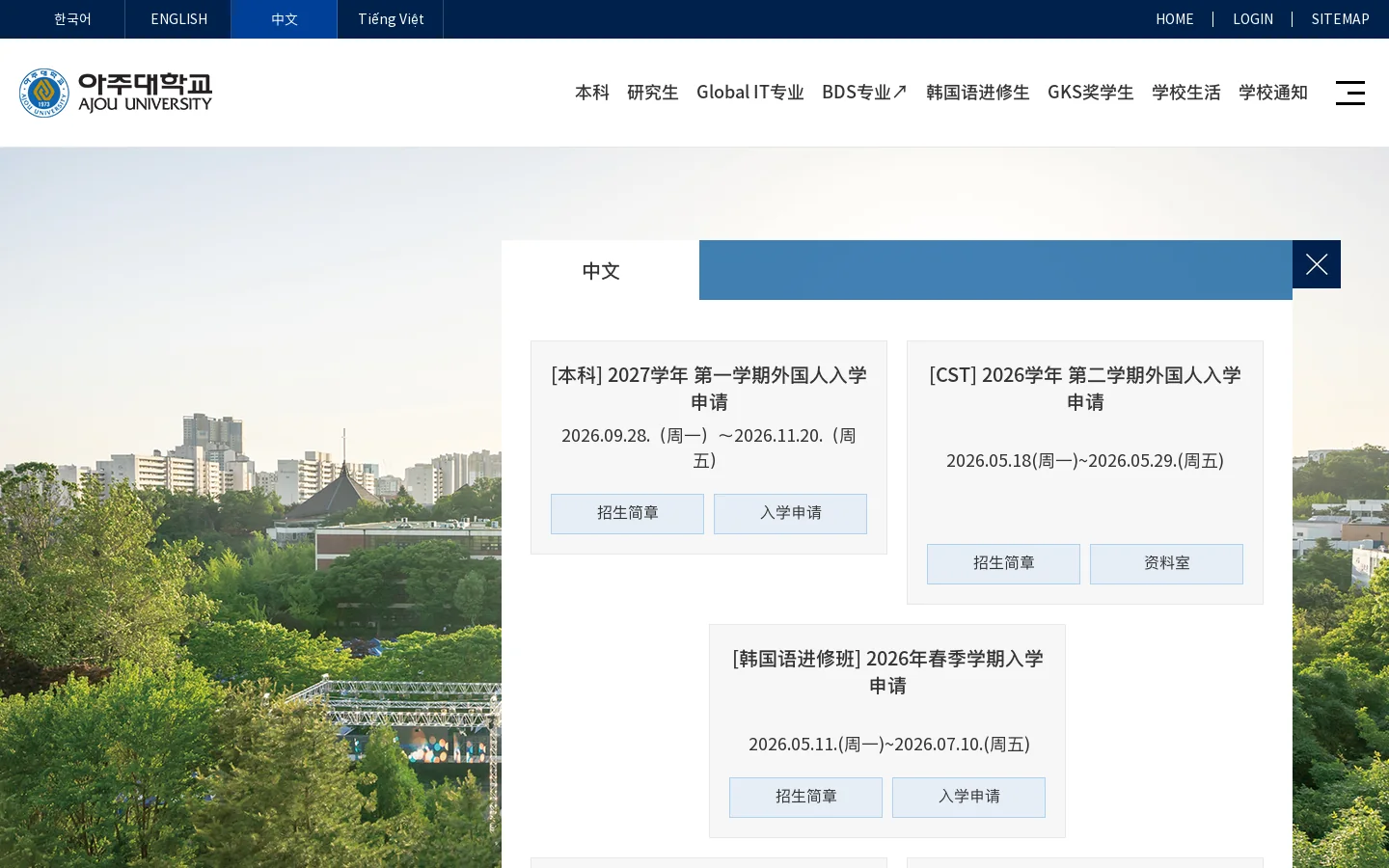Select the 中文 language tab in top bar
The image size is (1389, 868).
coord(285,19)
